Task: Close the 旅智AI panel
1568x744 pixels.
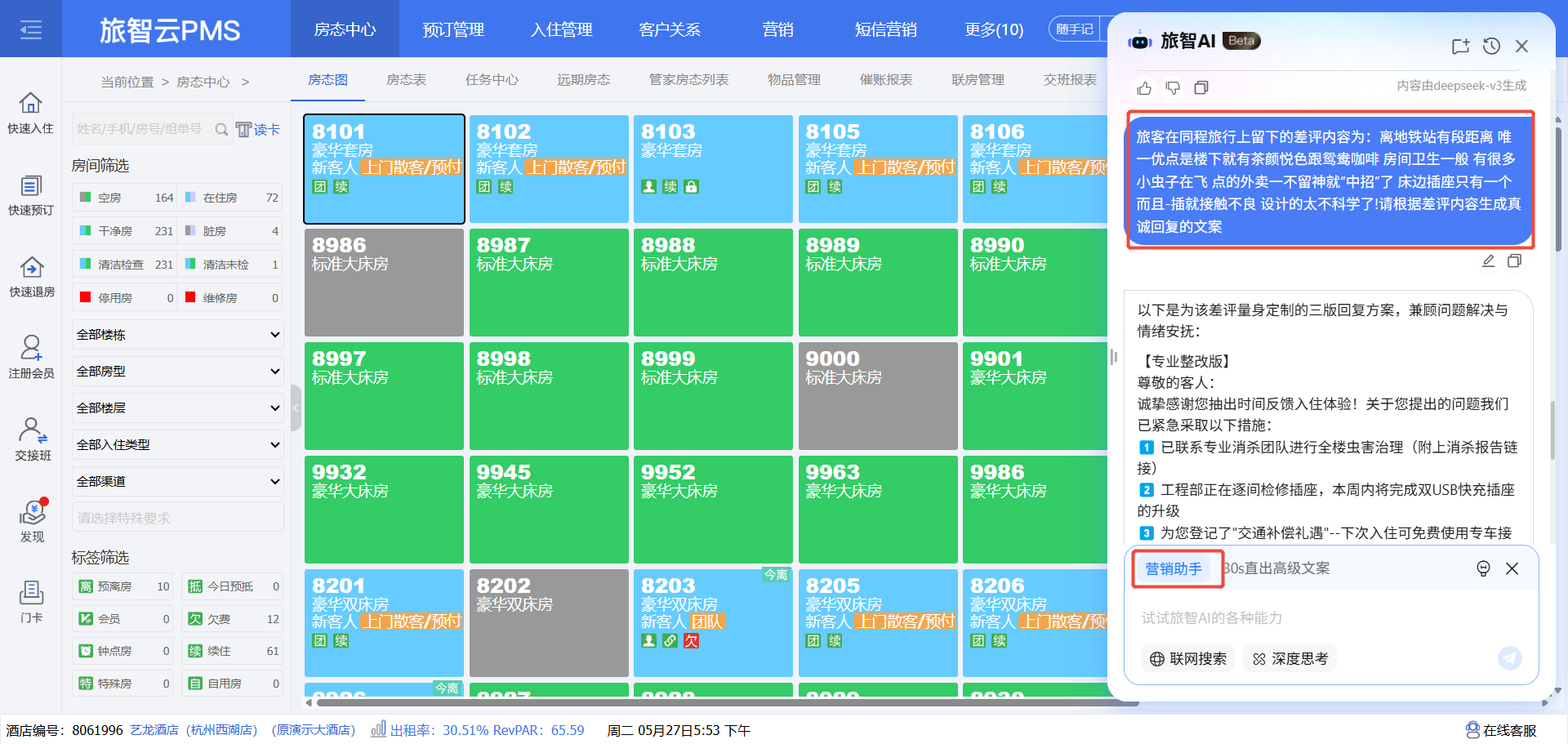Action: [x=1521, y=46]
